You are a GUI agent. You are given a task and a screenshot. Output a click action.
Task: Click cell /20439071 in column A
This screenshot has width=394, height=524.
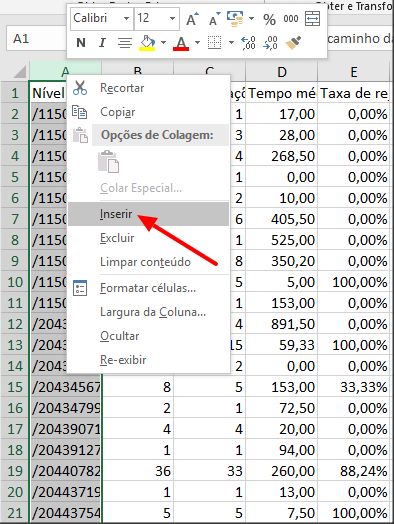coord(65,429)
